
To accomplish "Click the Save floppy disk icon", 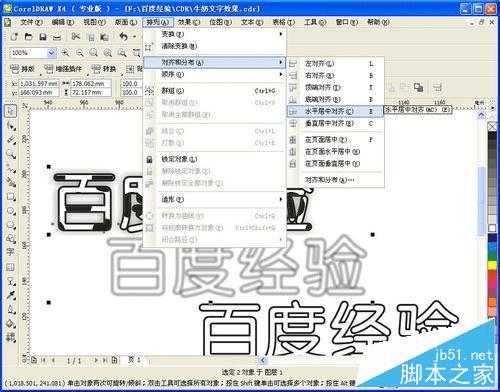I will [43, 37].
